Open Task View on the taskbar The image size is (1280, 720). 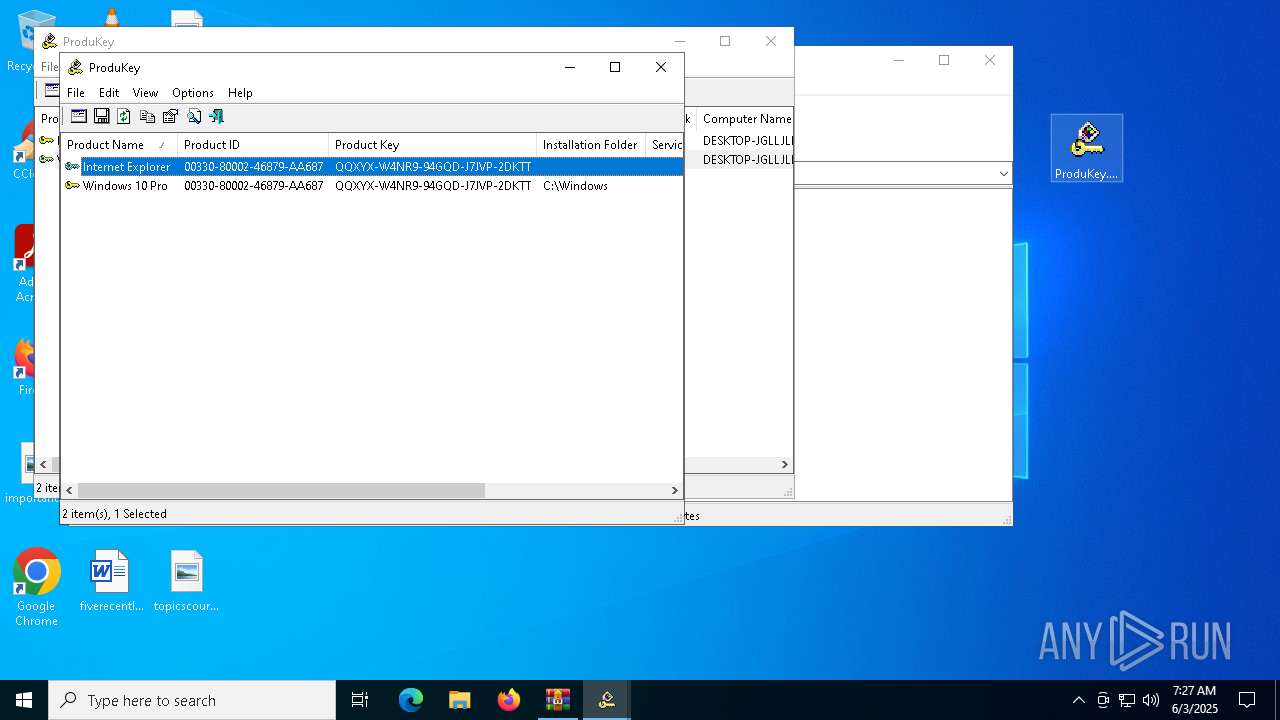click(x=360, y=700)
